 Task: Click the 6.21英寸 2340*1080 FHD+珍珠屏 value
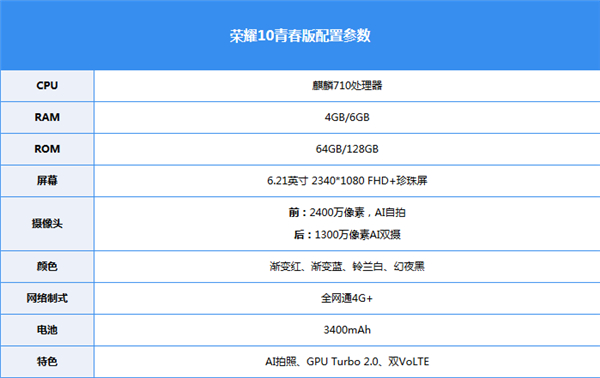tap(347, 180)
